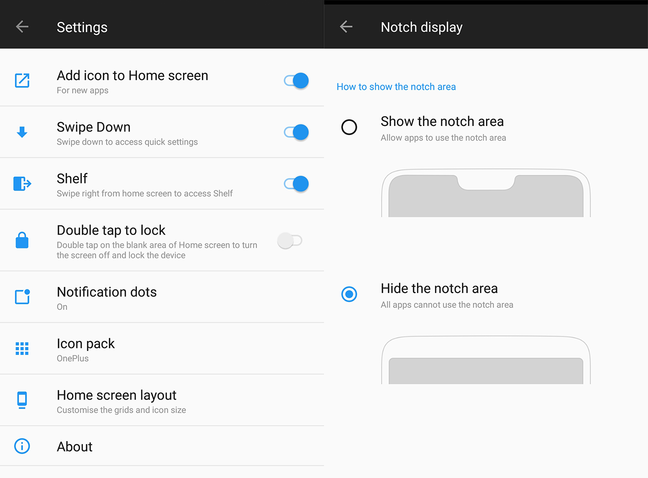Click 'Swipe down to access quick settings' text
This screenshot has width=648, height=478.
point(127,142)
